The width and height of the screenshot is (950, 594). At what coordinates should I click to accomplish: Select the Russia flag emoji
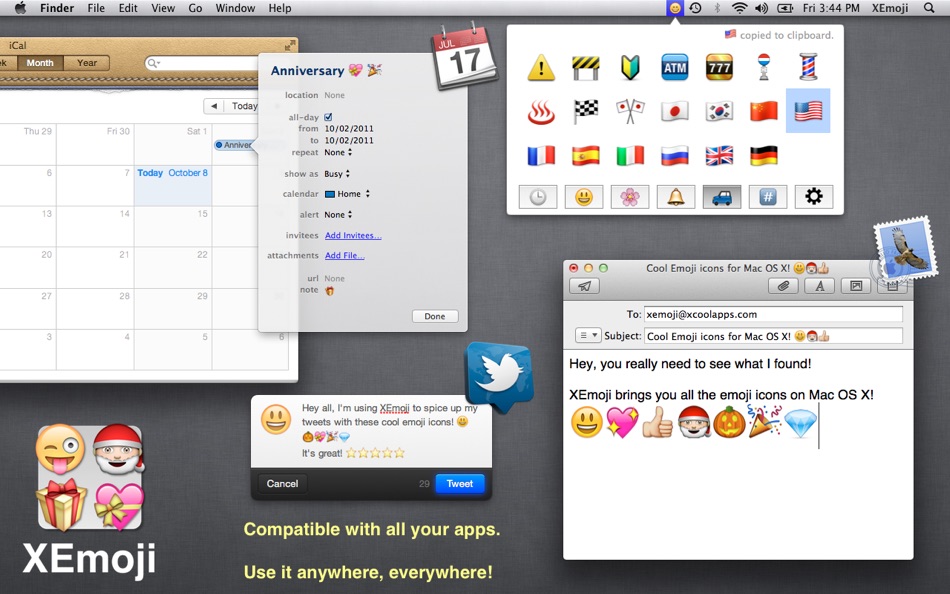[x=674, y=156]
